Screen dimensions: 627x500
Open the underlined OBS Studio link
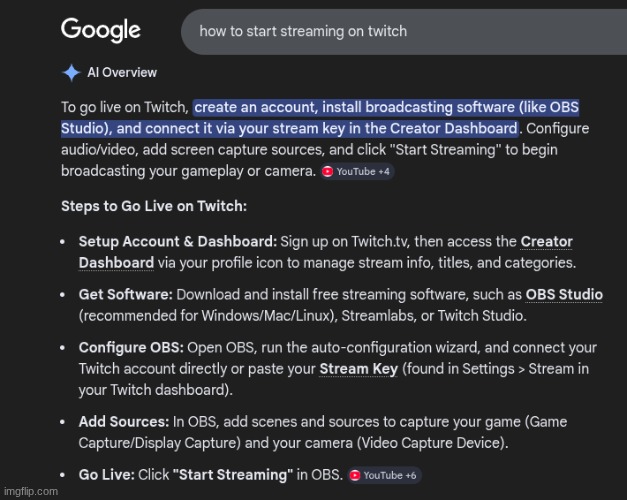[x=565, y=295]
